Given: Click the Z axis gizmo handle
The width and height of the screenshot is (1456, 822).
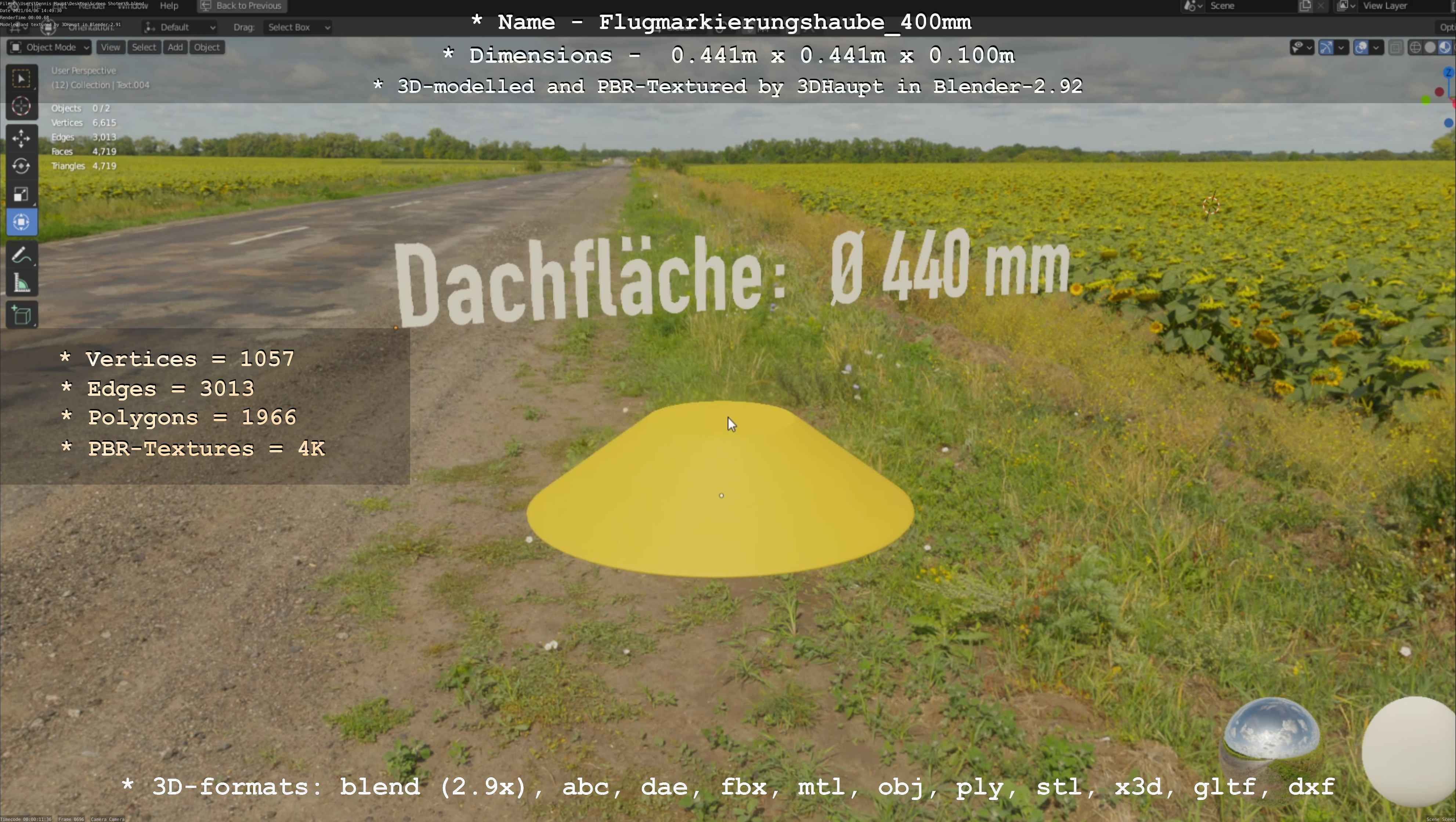Looking at the screenshot, I should [x=1448, y=73].
